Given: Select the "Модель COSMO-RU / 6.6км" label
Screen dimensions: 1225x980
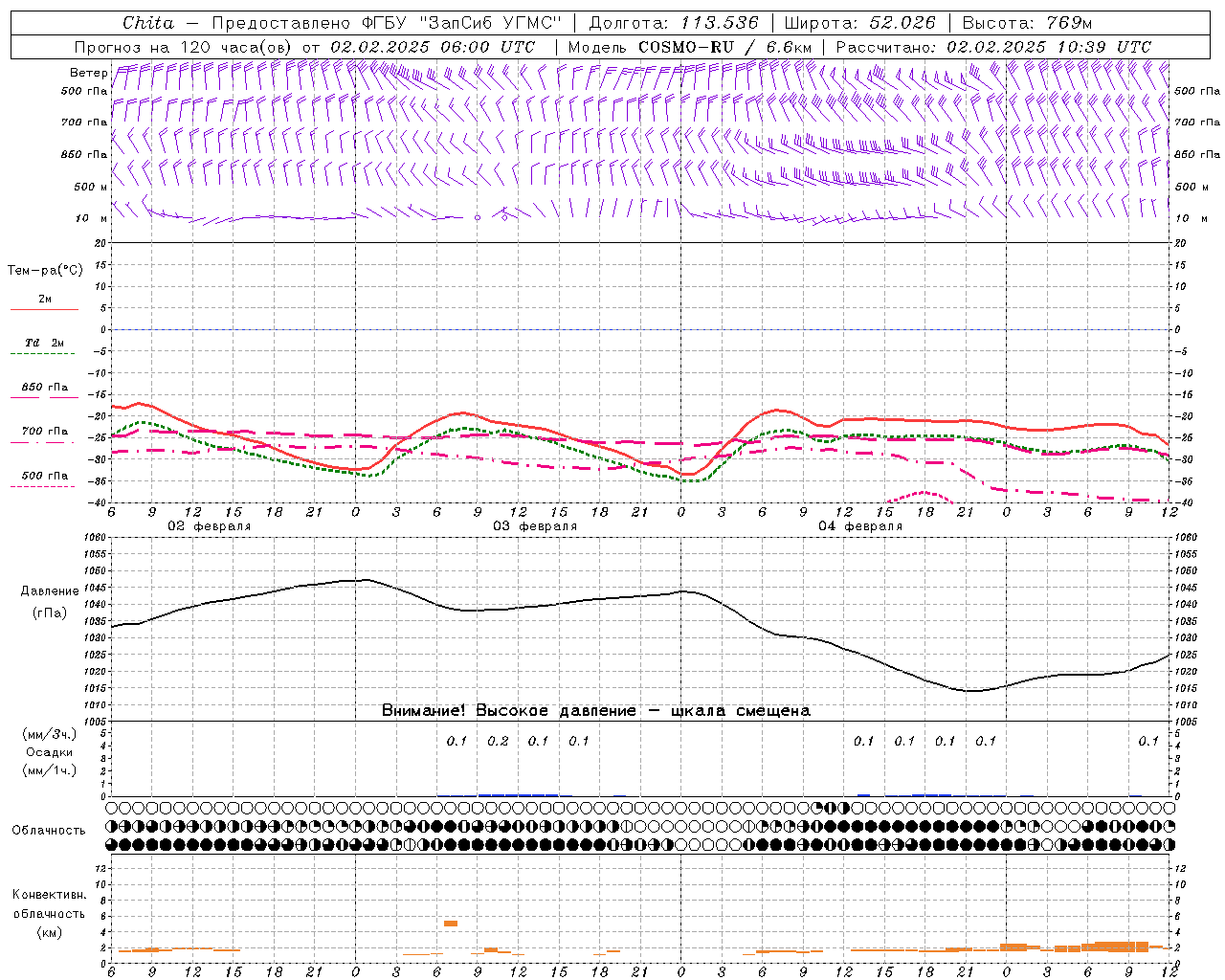Looking at the screenshot, I should click(x=690, y=47).
